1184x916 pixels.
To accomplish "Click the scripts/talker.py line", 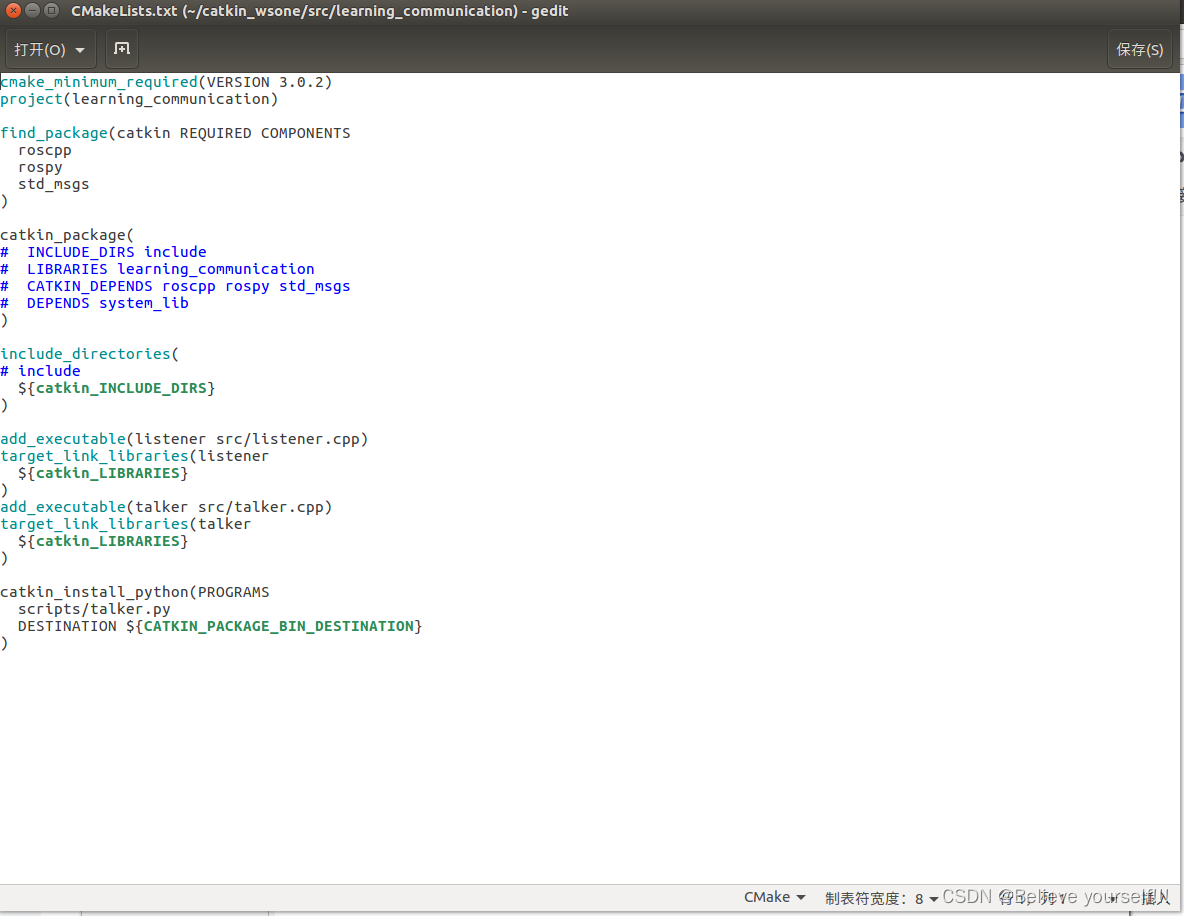I will (94, 608).
